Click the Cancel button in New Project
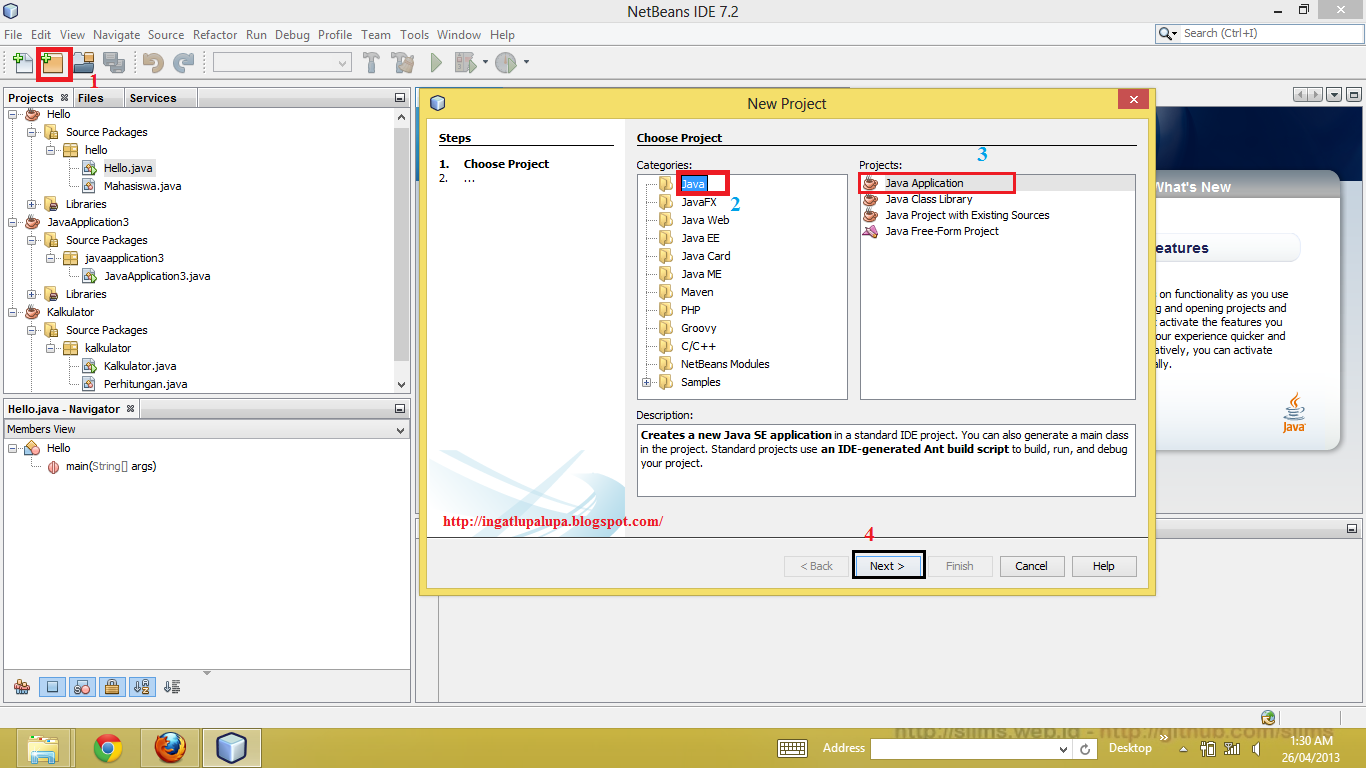The width and height of the screenshot is (1366, 768). point(1031,566)
